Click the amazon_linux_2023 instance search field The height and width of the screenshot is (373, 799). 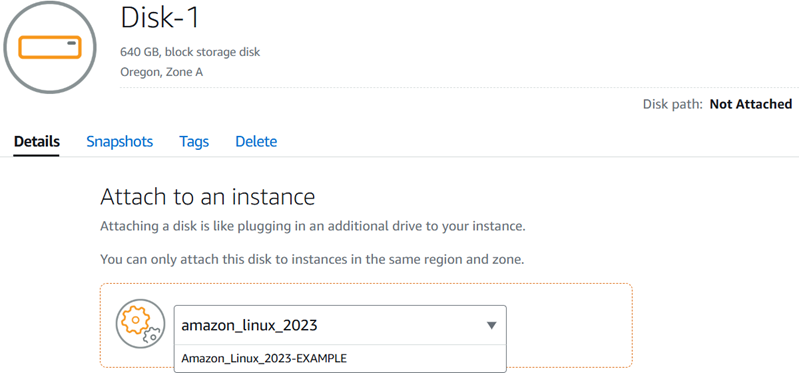click(340, 325)
